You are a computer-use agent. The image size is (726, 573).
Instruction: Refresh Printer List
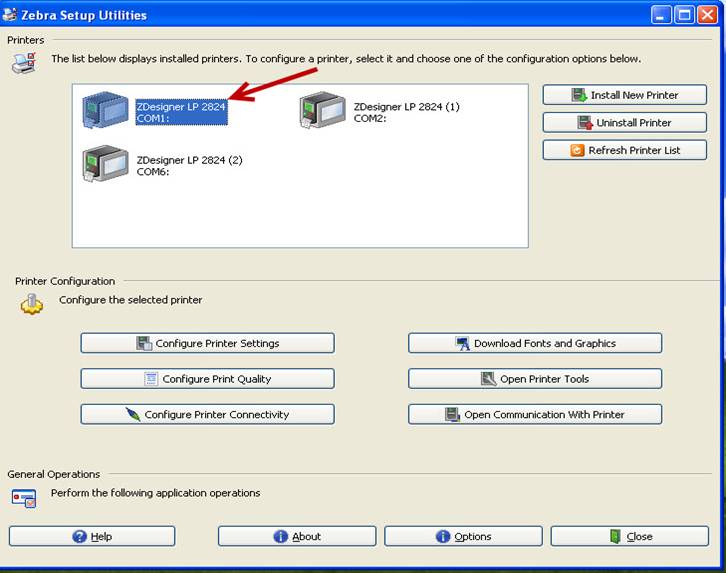point(624,150)
